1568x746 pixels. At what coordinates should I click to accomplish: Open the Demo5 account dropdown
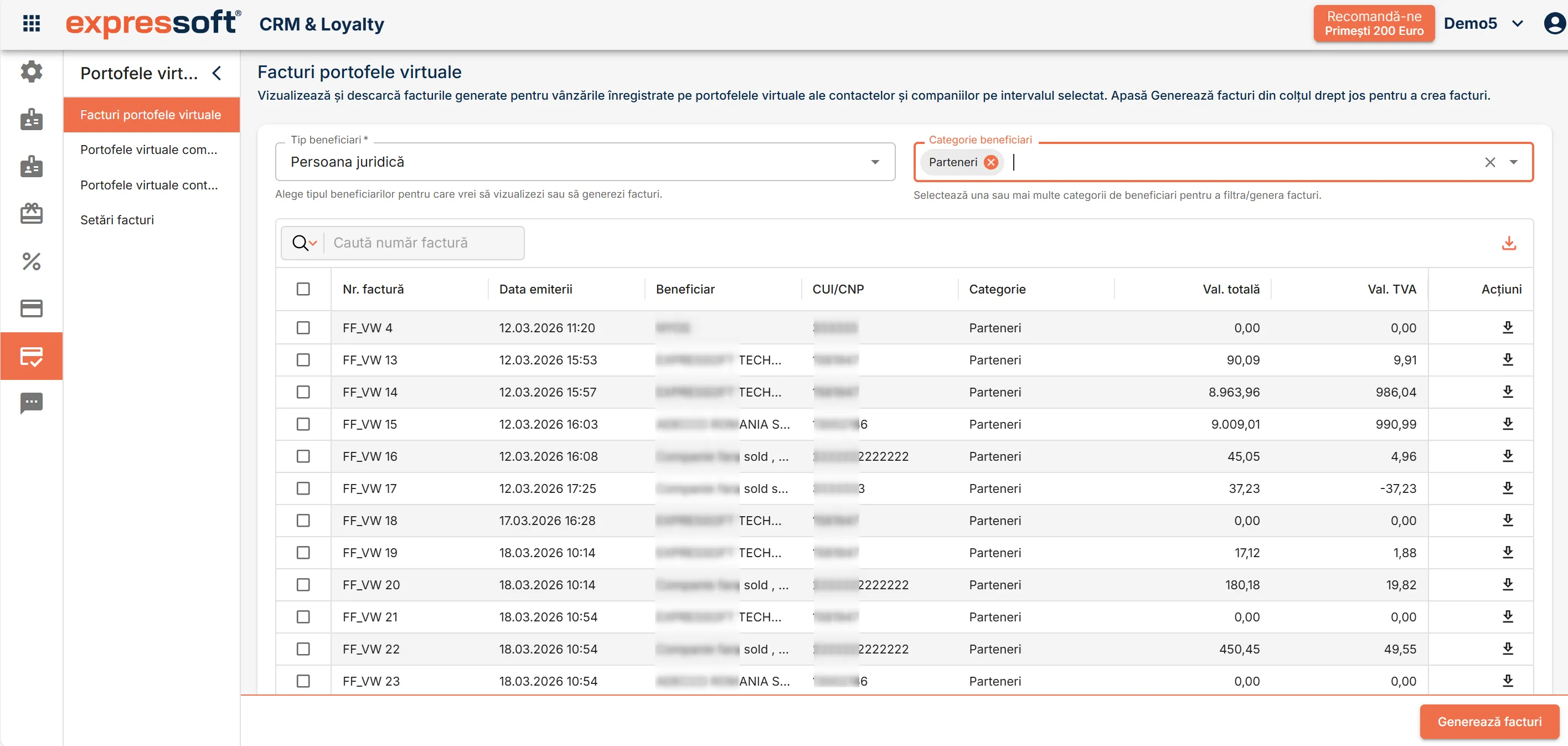click(x=1483, y=24)
